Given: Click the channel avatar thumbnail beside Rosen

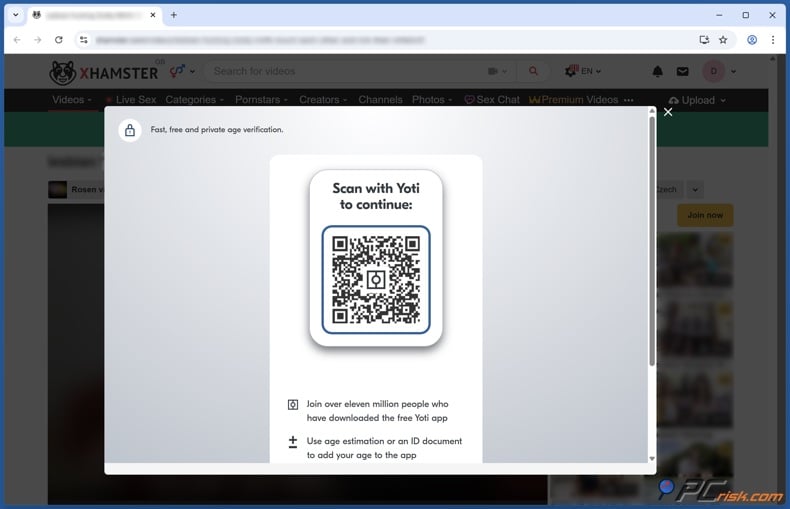Looking at the screenshot, I should click(x=57, y=189).
